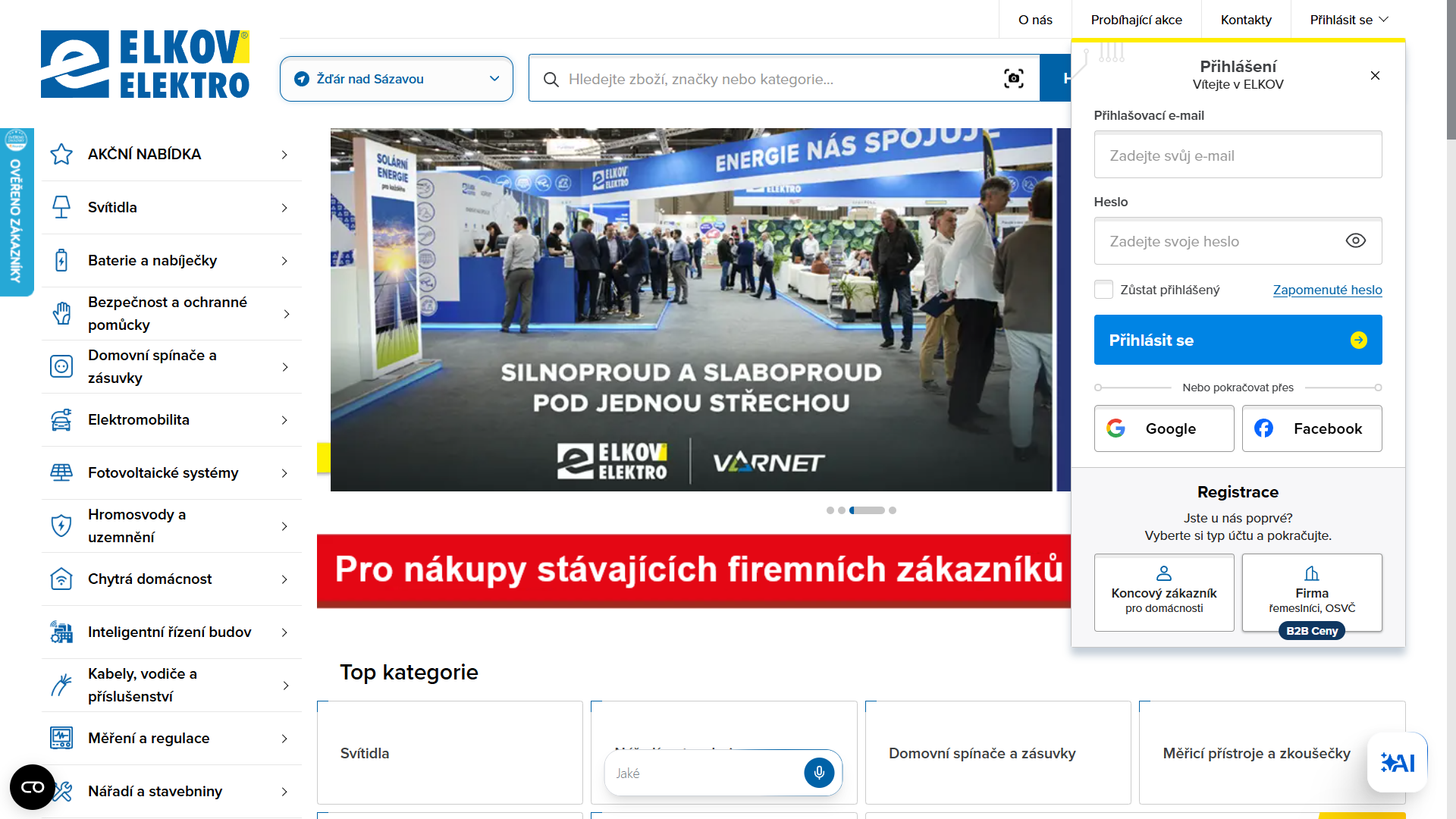1456x819 pixels.
Task: Select the first carousel slide dot
Action: (830, 510)
